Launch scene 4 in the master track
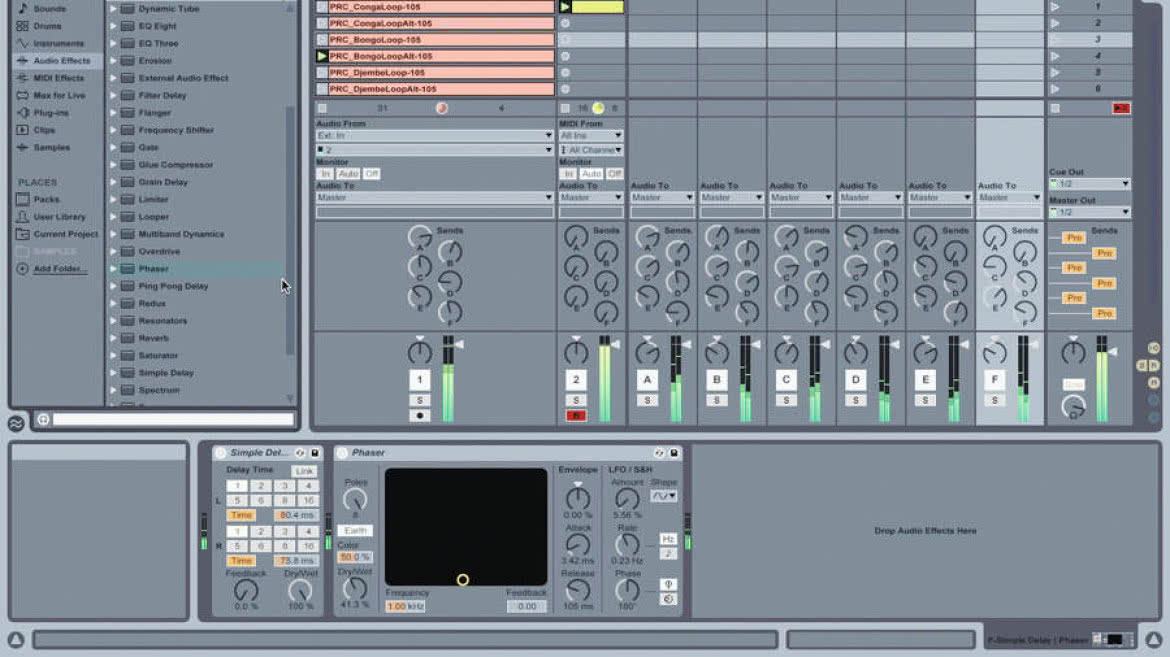 (1055, 56)
